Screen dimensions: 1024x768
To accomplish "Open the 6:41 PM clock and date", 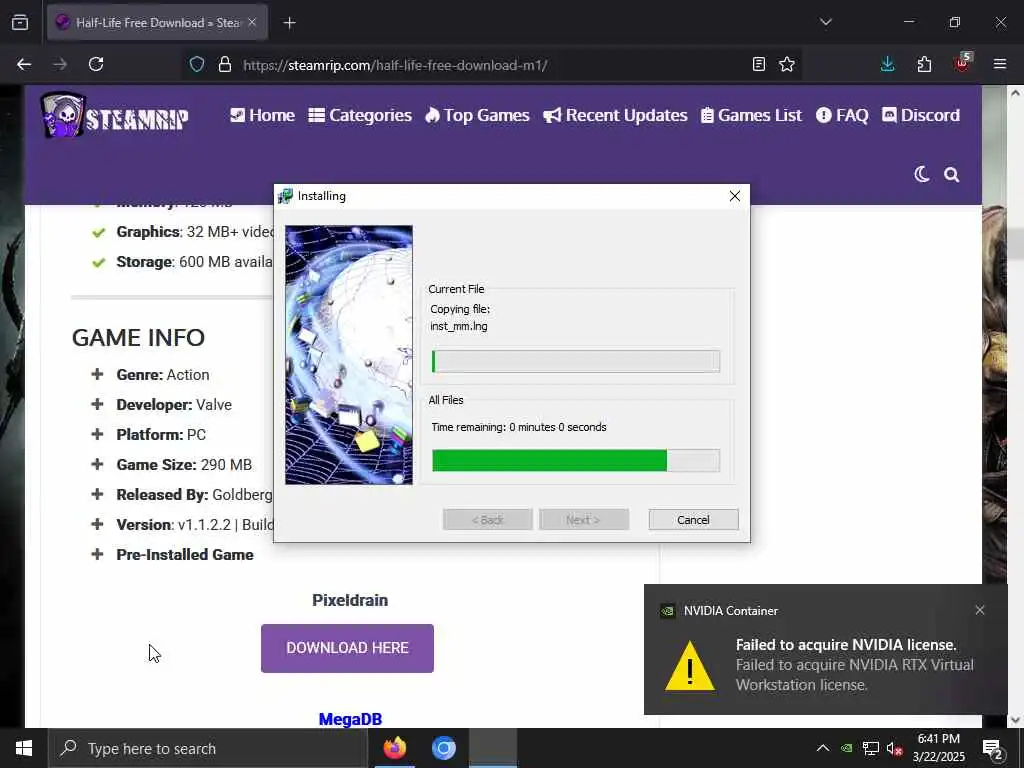I will pos(938,748).
